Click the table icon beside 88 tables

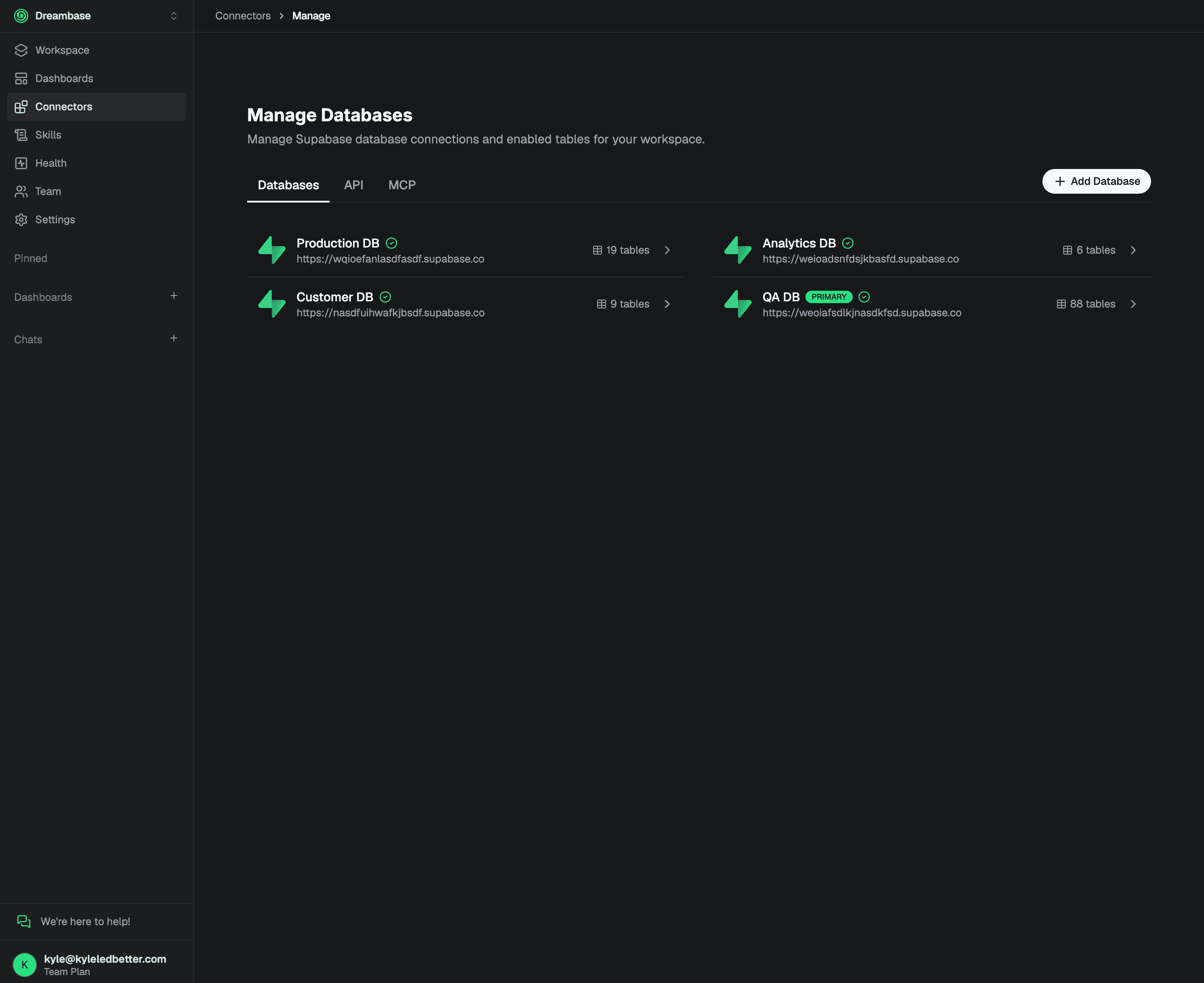pyautogui.click(x=1061, y=304)
